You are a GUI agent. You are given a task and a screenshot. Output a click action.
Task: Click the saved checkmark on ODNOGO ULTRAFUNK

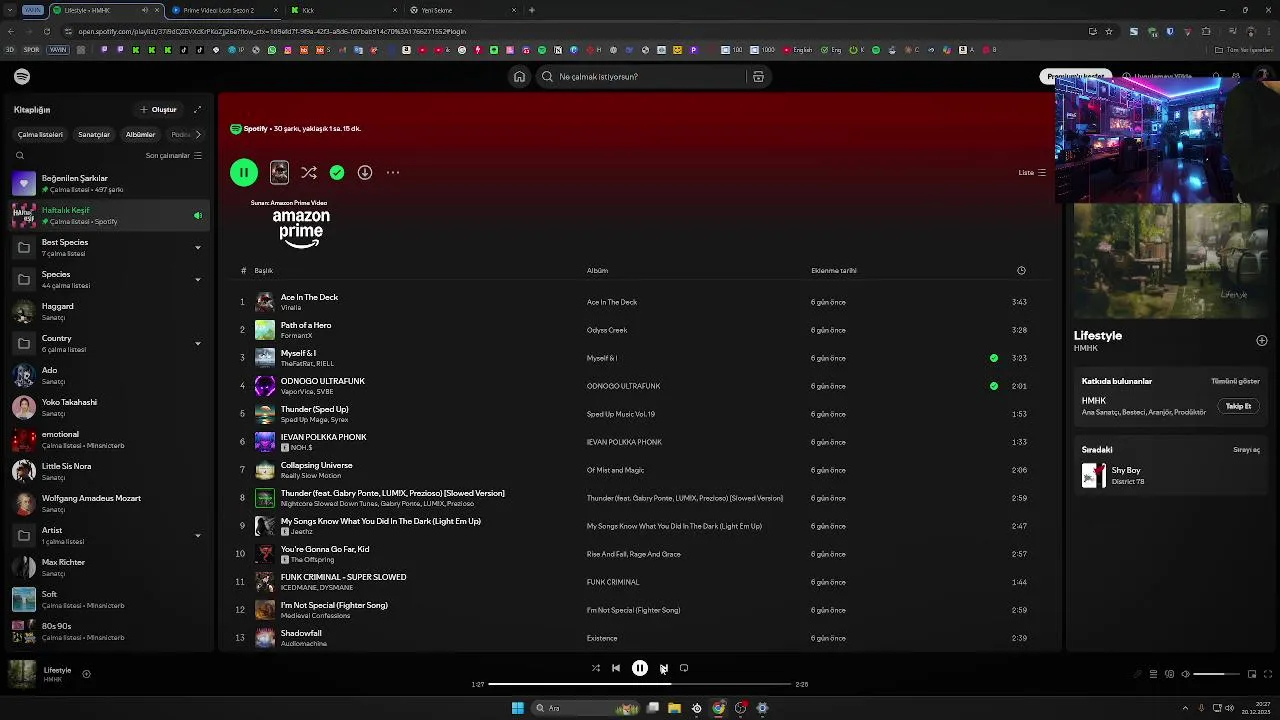(993, 386)
